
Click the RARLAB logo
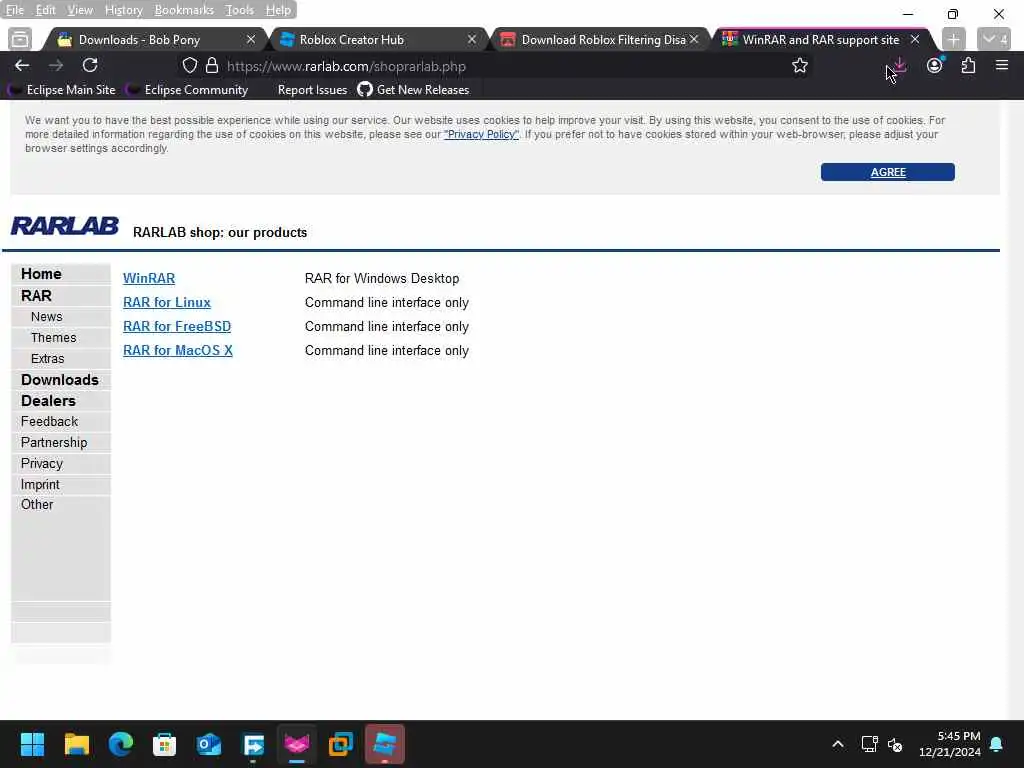65,226
